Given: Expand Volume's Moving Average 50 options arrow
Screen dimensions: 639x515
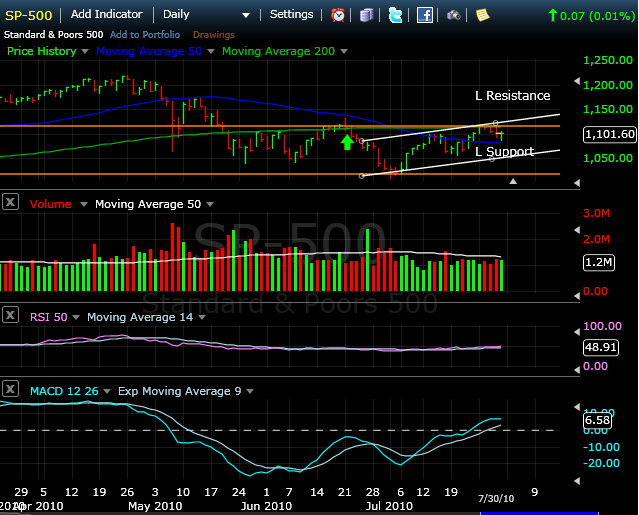Looking at the screenshot, I should click(207, 204).
